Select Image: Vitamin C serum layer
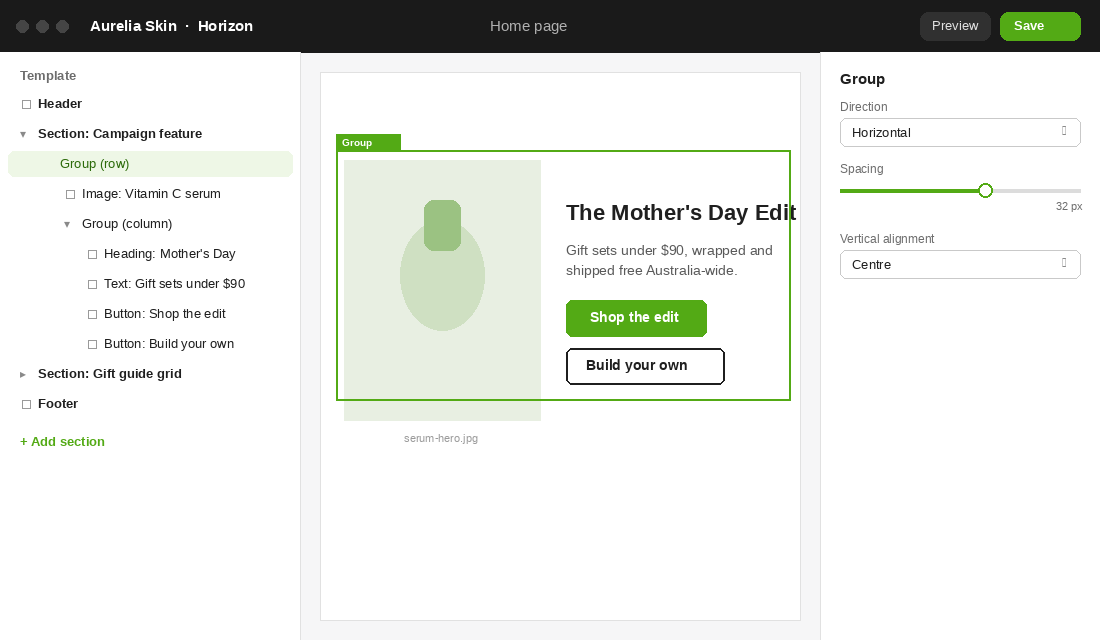The width and height of the screenshot is (1100, 640). 151,194
